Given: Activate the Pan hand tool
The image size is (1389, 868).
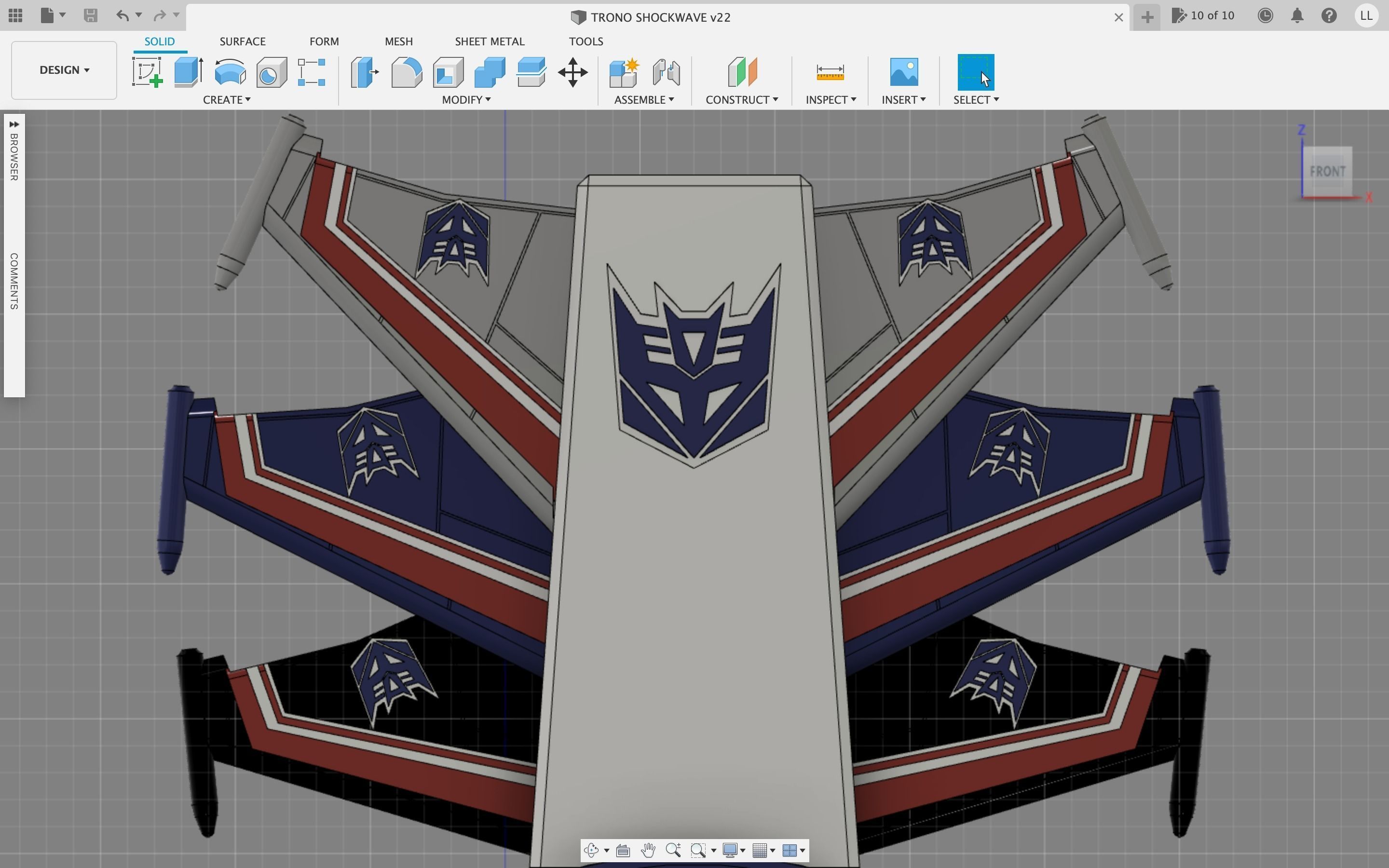Looking at the screenshot, I should [x=648, y=850].
